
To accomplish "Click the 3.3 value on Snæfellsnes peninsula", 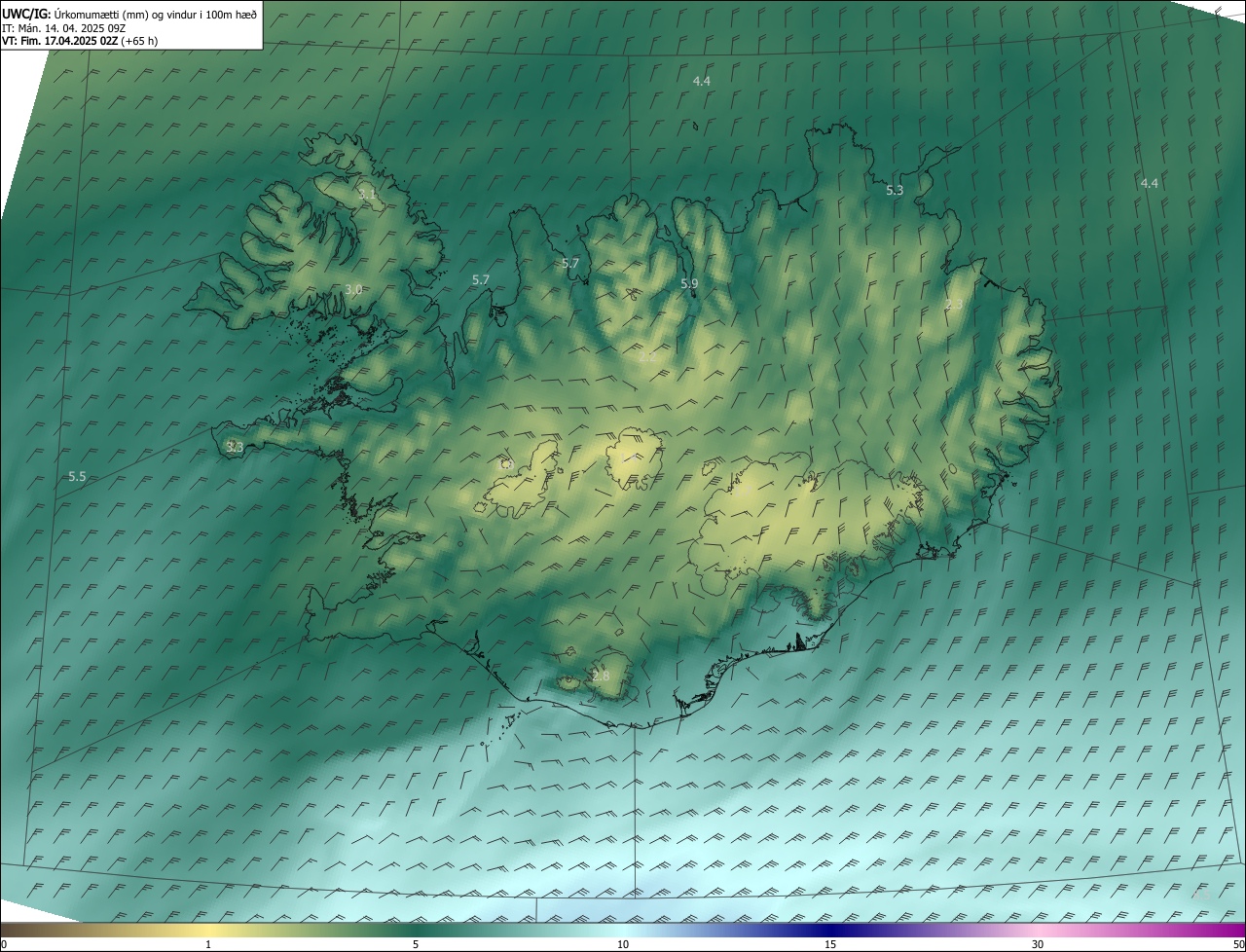I will [x=234, y=447].
